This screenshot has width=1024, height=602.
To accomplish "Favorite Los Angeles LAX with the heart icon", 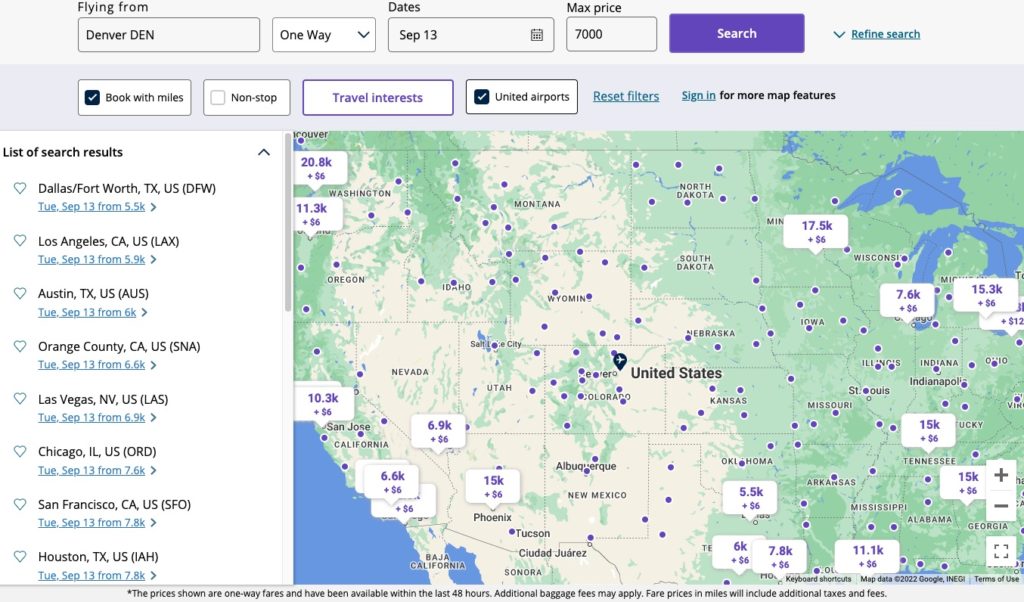I will click(x=20, y=241).
